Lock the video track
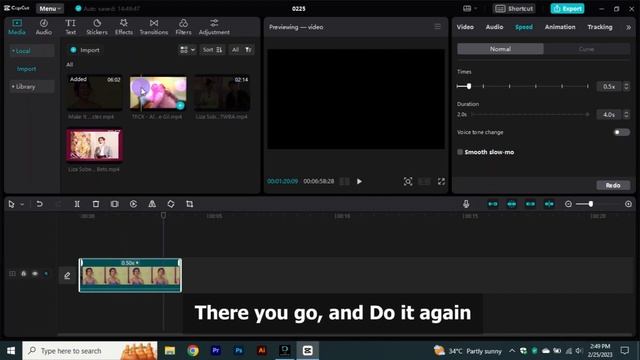The width and height of the screenshot is (640, 360). point(24,273)
